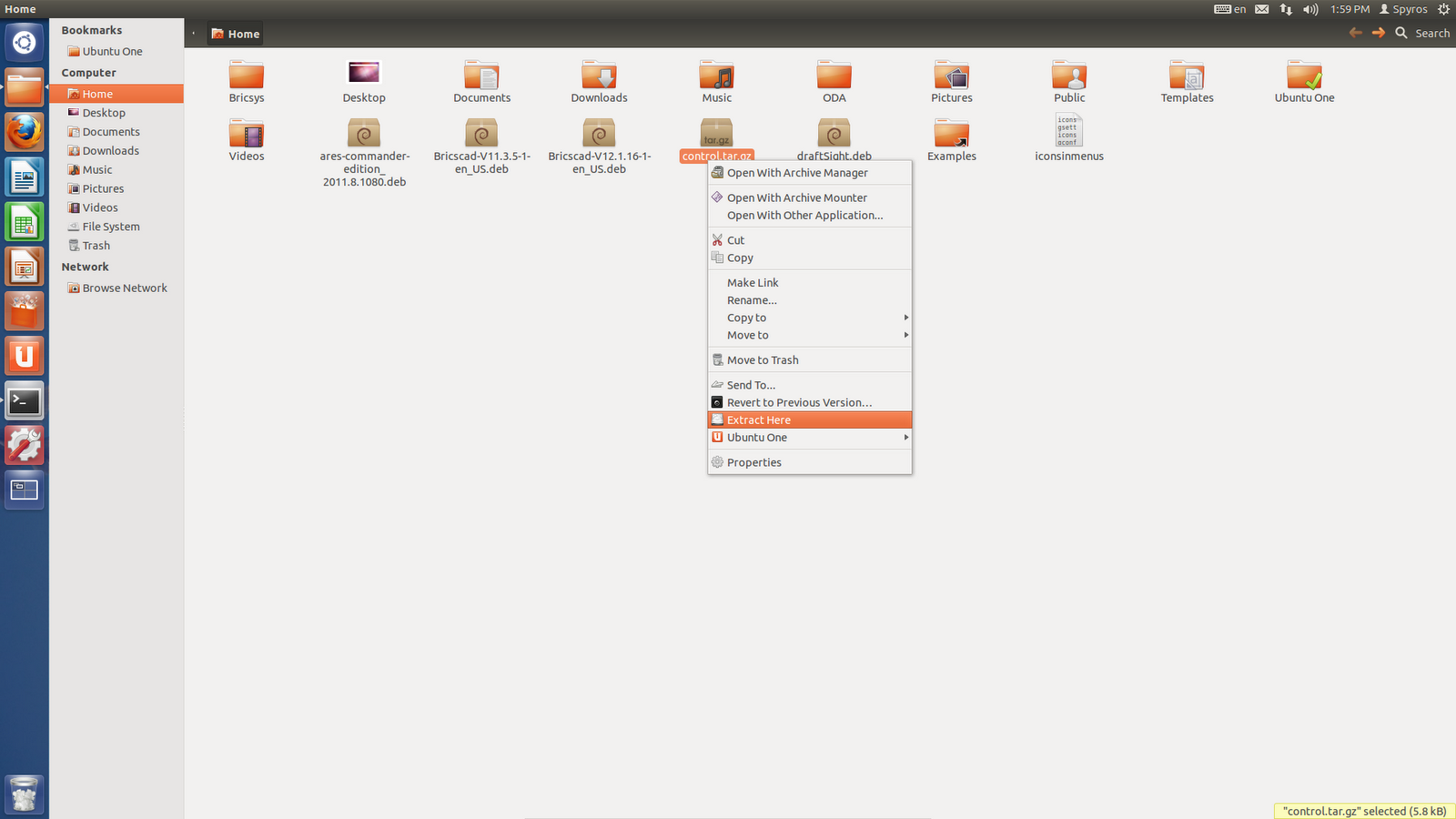The height and width of the screenshot is (819, 1456).
Task: Open the Music folder icon in file view
Action: point(716,75)
